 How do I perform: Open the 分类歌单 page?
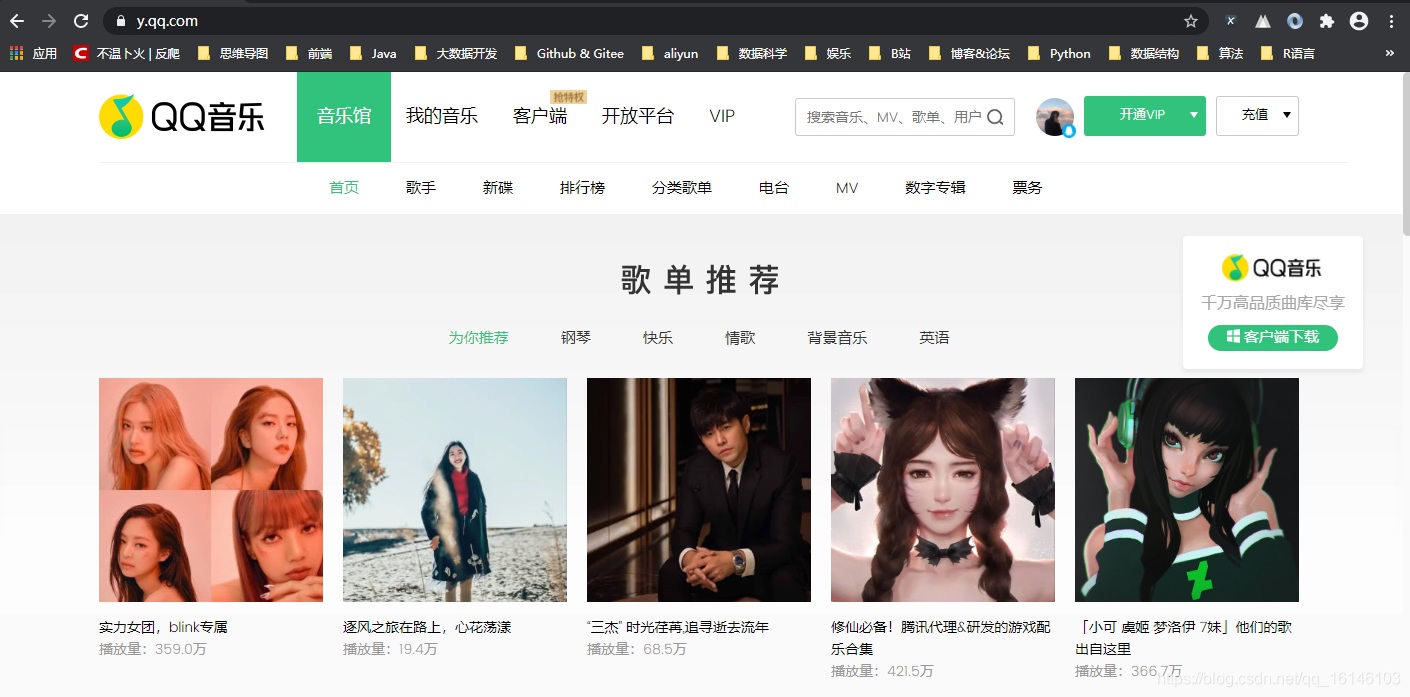[x=682, y=188]
